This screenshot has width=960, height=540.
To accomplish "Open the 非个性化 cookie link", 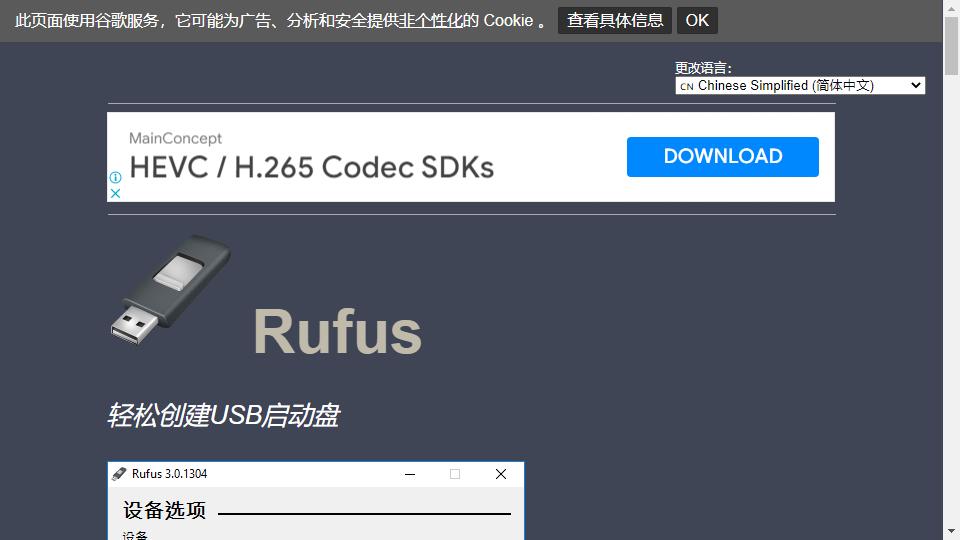I will [430, 20].
